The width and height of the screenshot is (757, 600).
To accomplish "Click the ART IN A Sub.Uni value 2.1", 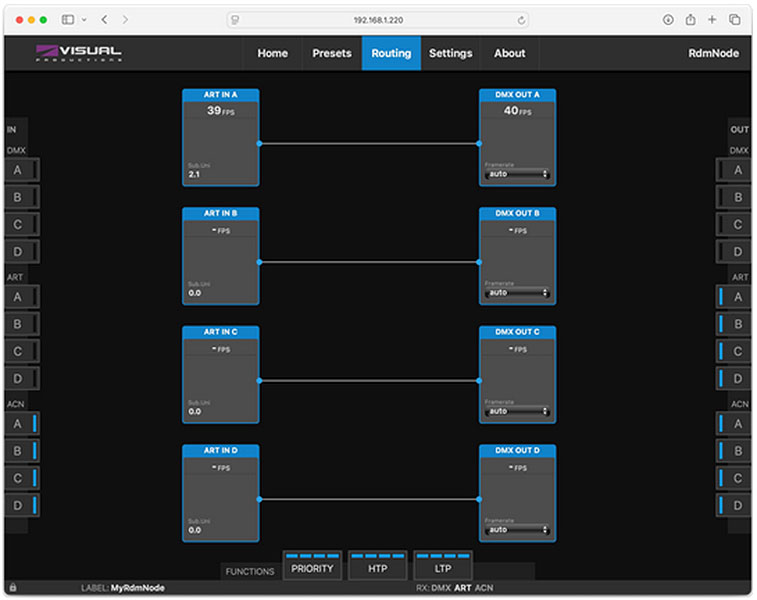I will [x=194, y=174].
